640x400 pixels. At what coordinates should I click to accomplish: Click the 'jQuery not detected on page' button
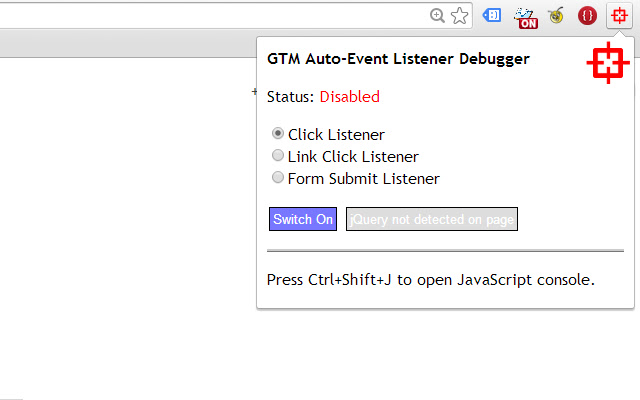(x=432, y=220)
